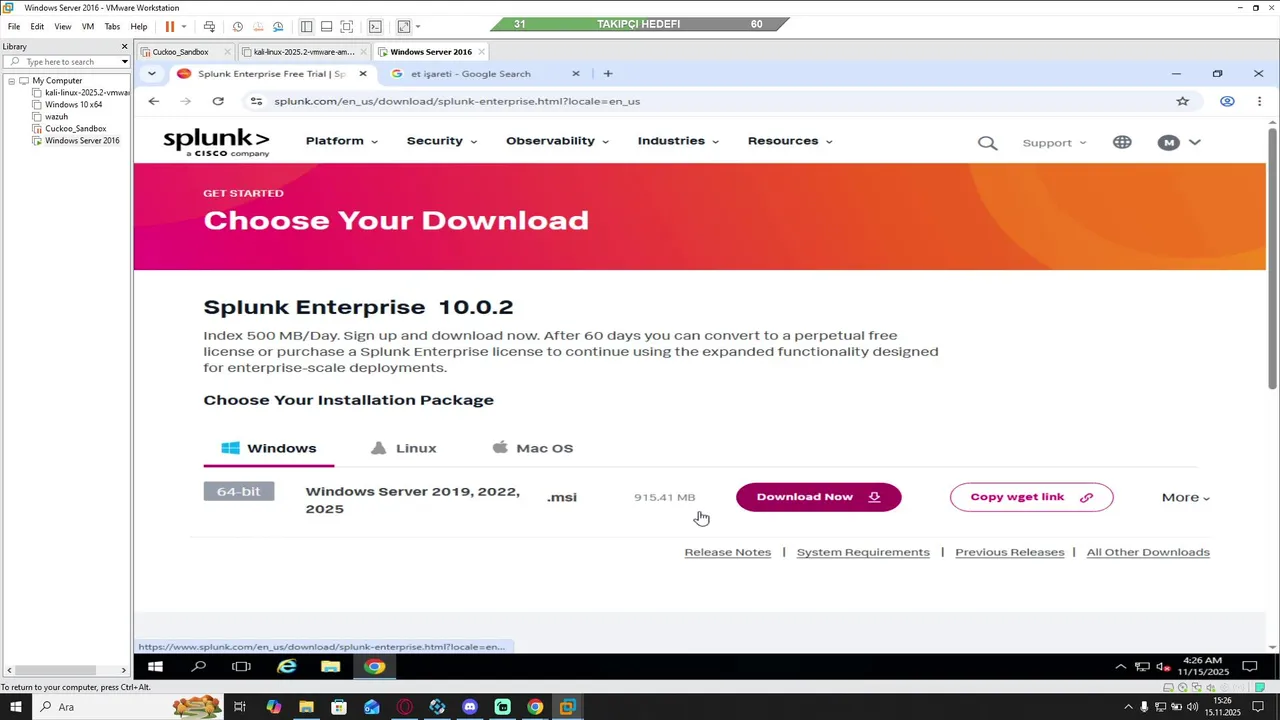Open the Chrome profile icon
Screen dimensions: 1280x720
pyautogui.click(x=1227, y=101)
